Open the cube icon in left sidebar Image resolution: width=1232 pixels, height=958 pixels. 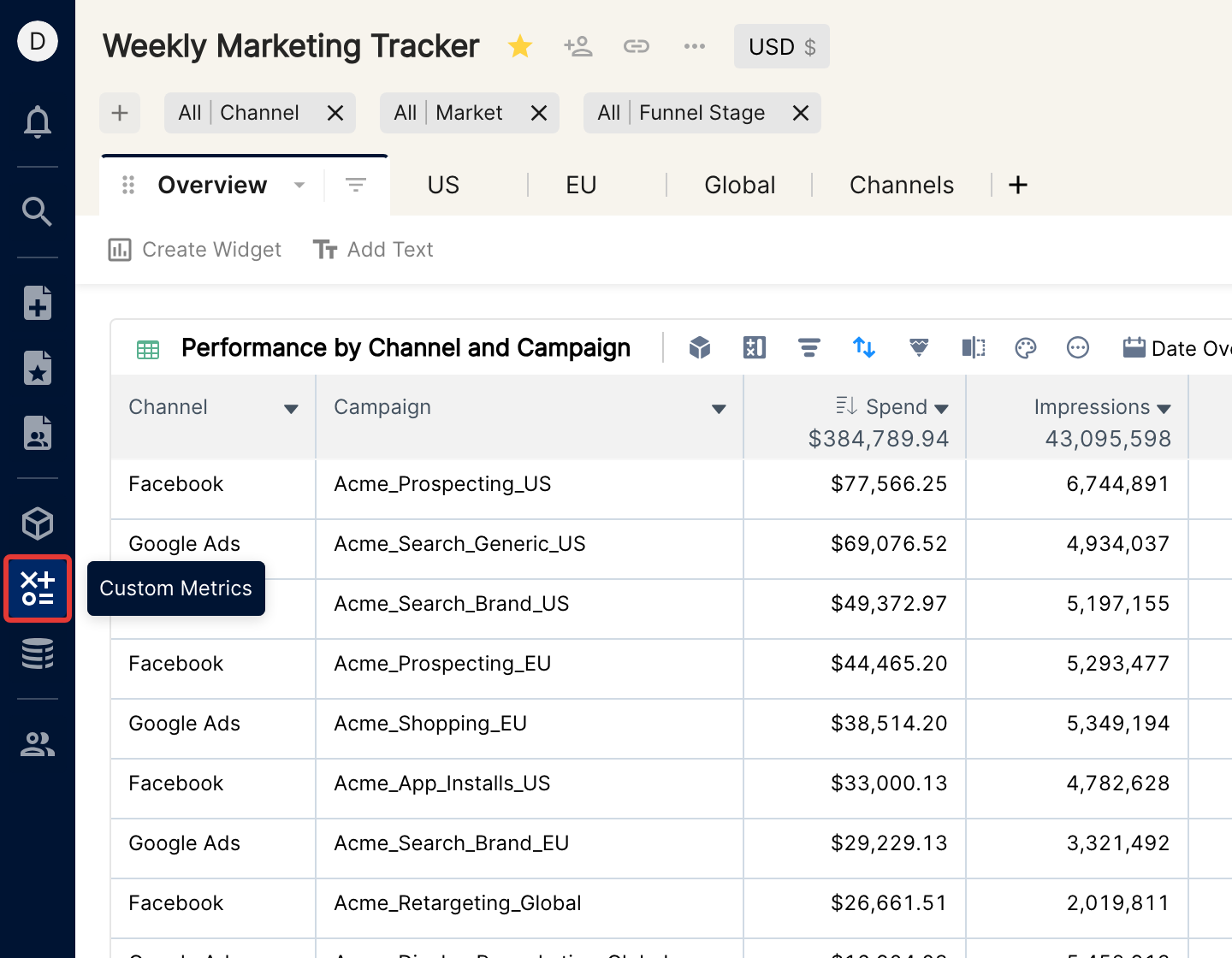(x=38, y=523)
